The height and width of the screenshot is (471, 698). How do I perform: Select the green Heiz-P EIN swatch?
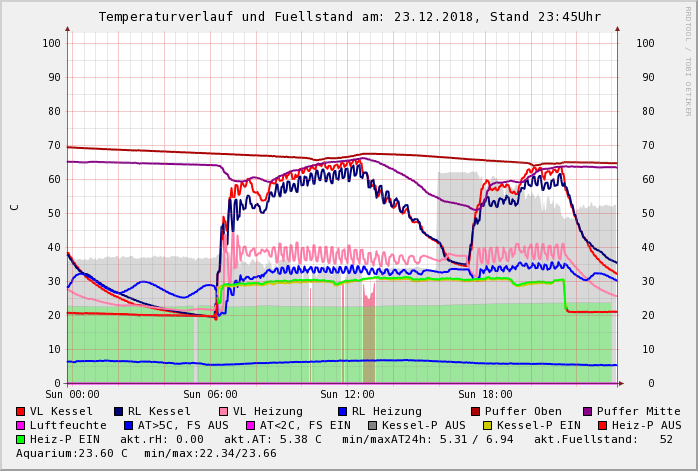[21, 439]
